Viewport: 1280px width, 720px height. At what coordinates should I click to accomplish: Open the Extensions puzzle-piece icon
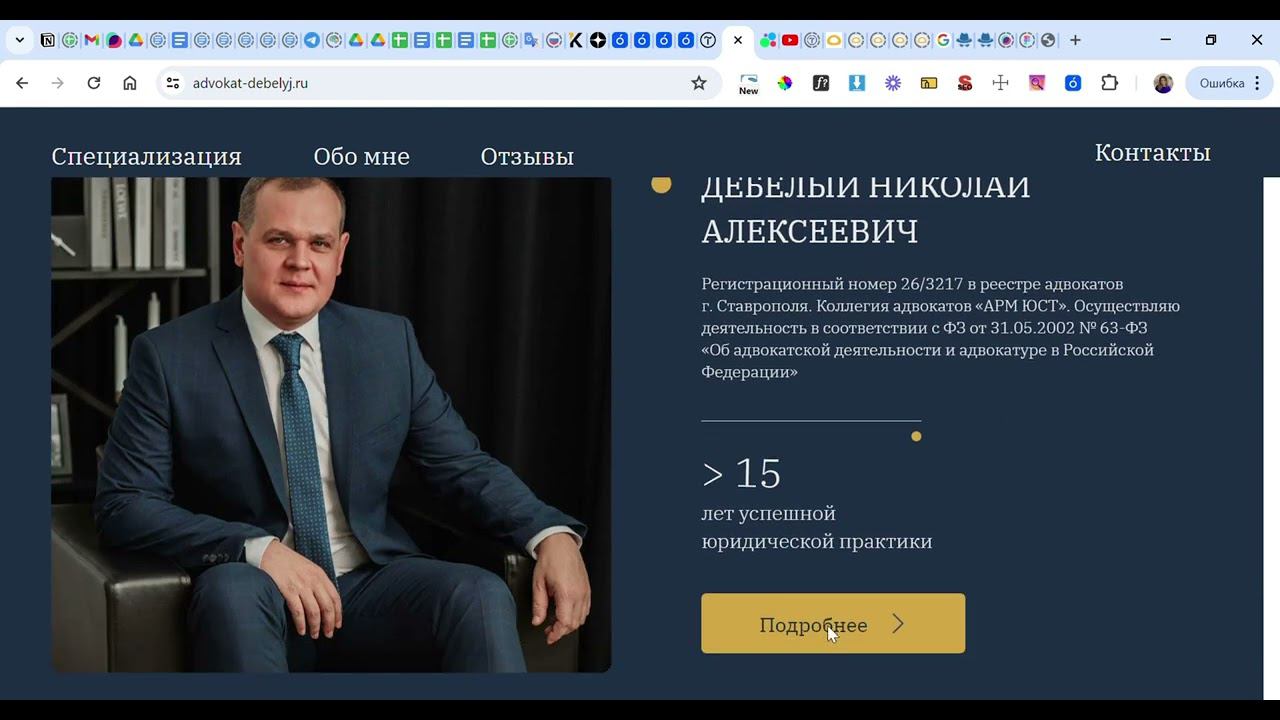click(x=1109, y=83)
